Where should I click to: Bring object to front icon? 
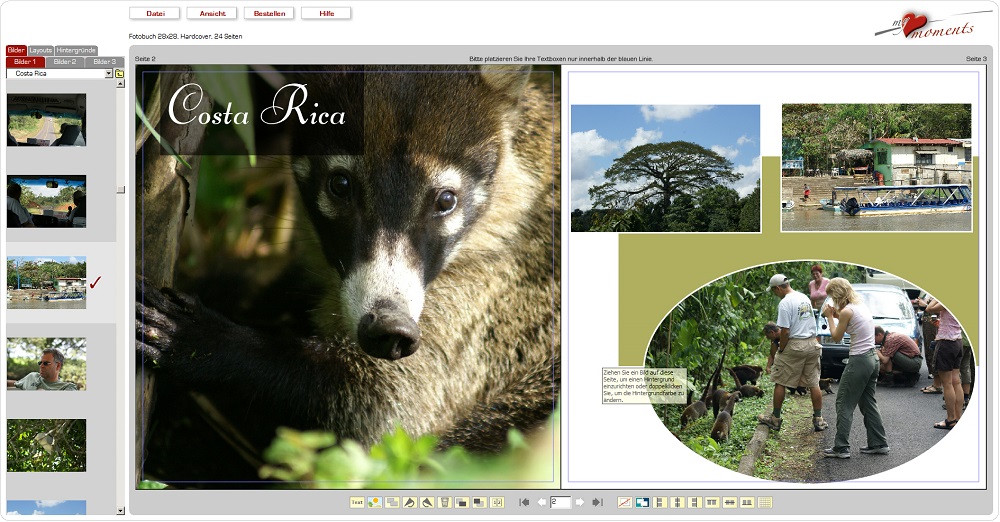click(x=462, y=503)
